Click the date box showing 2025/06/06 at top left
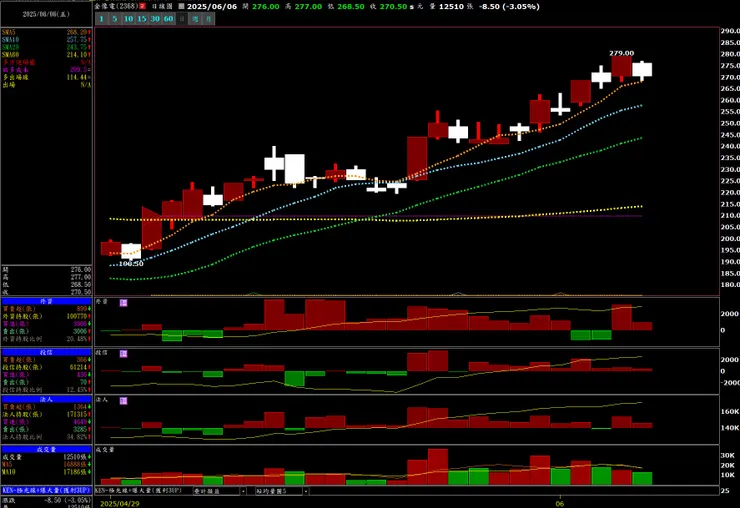This screenshot has width=740, height=508. click(46, 14)
